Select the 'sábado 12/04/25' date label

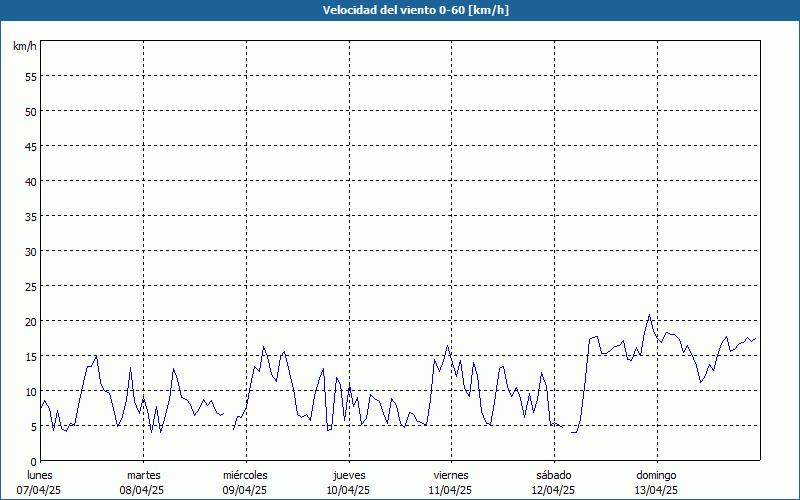click(x=554, y=483)
